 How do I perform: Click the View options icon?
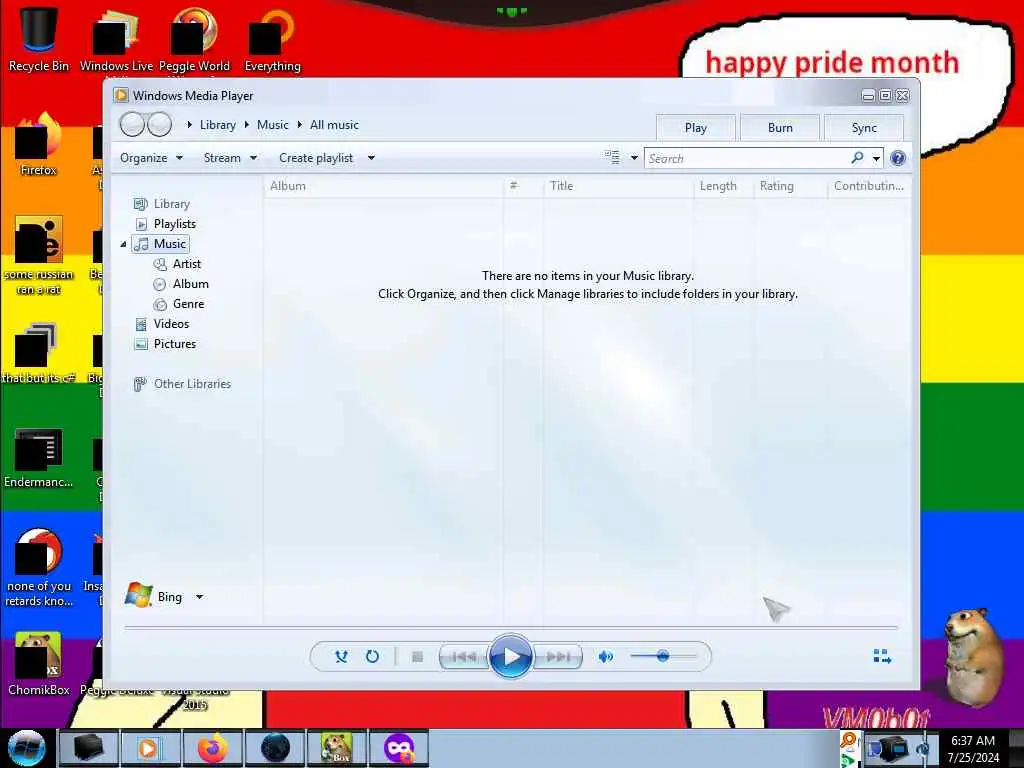pyautogui.click(x=612, y=157)
